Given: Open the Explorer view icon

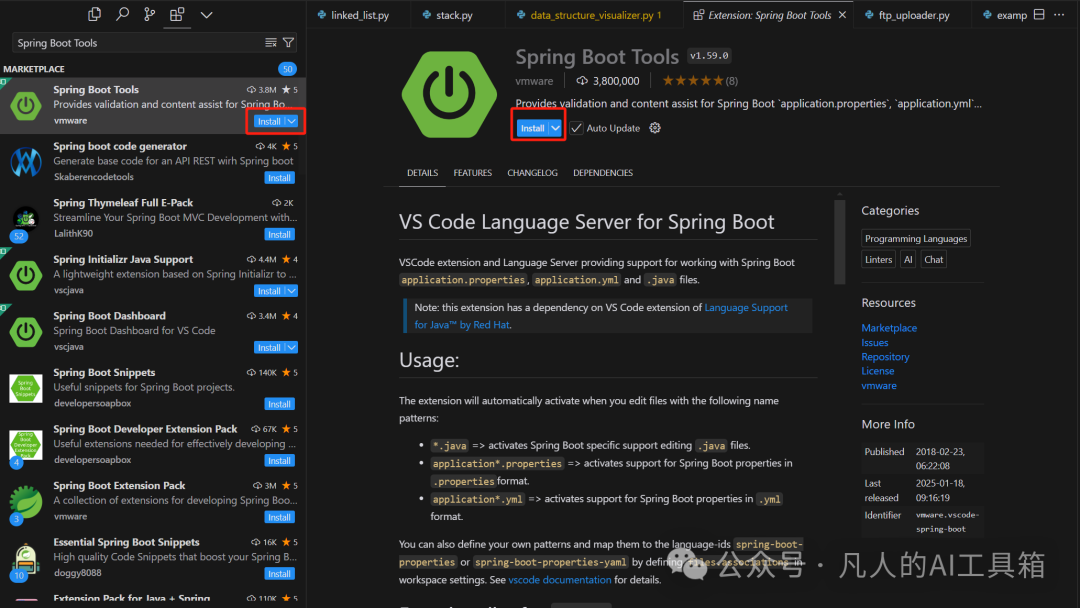Looking at the screenshot, I should click(x=94, y=14).
